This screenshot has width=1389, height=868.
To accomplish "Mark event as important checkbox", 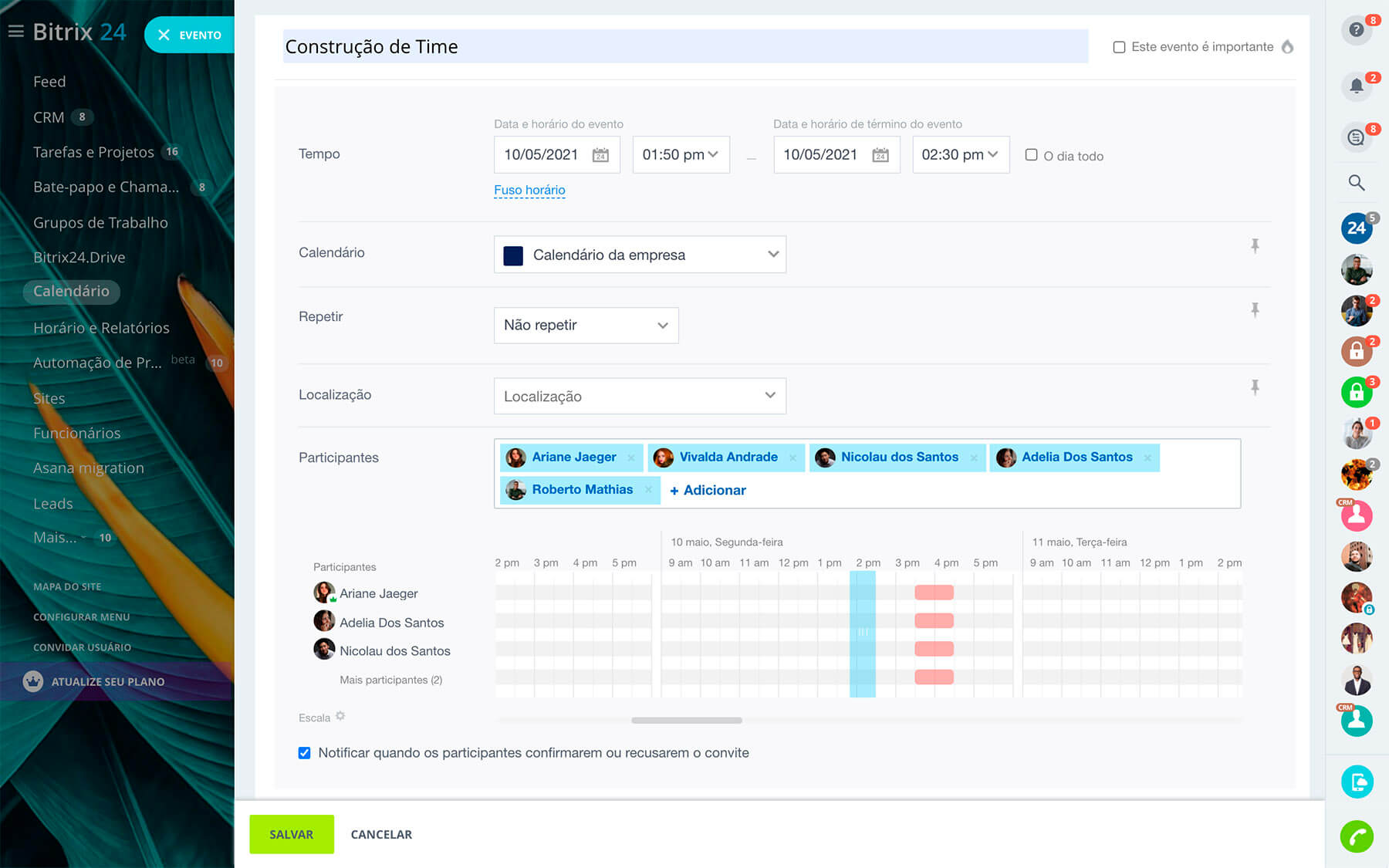I will point(1119,47).
